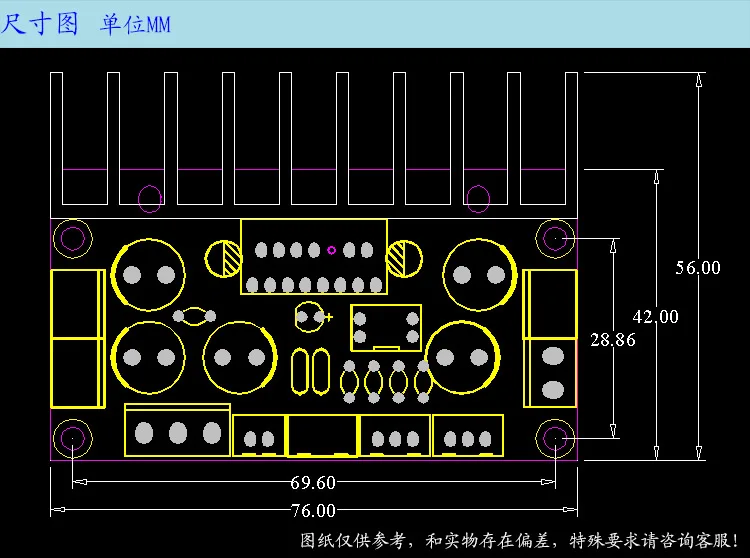Click the yellow plus polarity mark
The width and height of the screenshot is (750, 558).
329,317
